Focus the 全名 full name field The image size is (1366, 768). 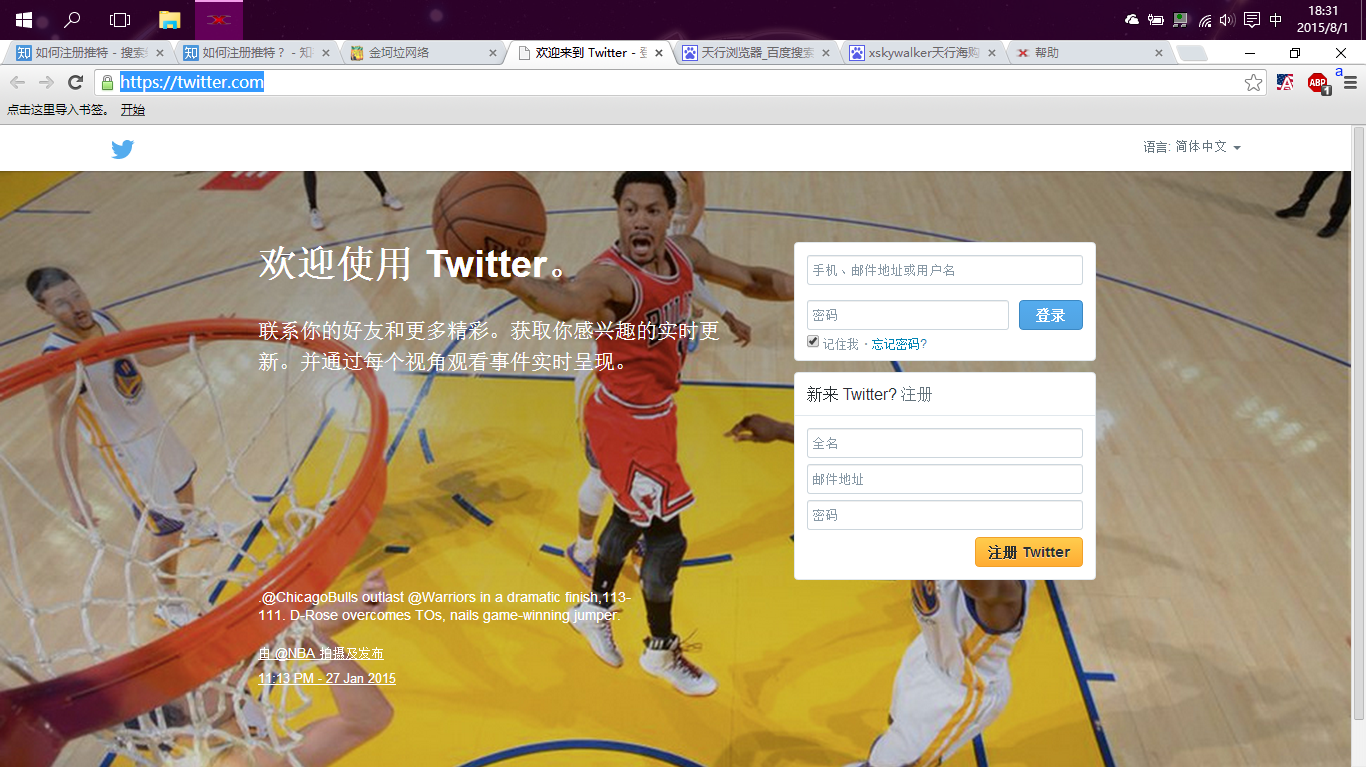945,443
